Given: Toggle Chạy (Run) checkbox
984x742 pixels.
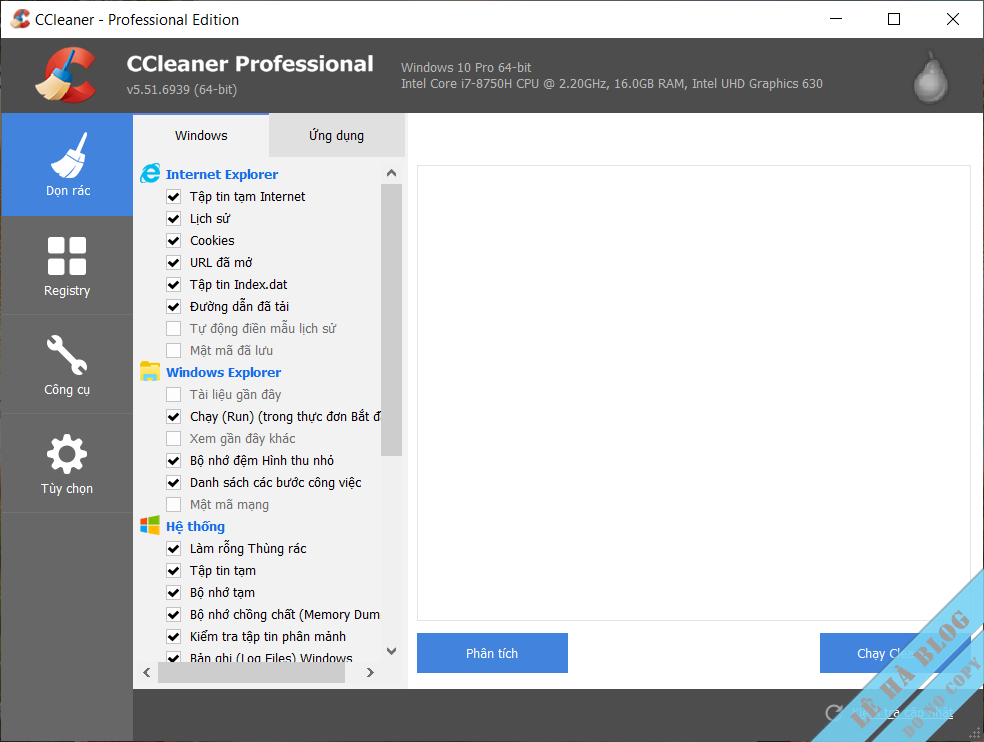Looking at the screenshot, I should tap(174, 416).
